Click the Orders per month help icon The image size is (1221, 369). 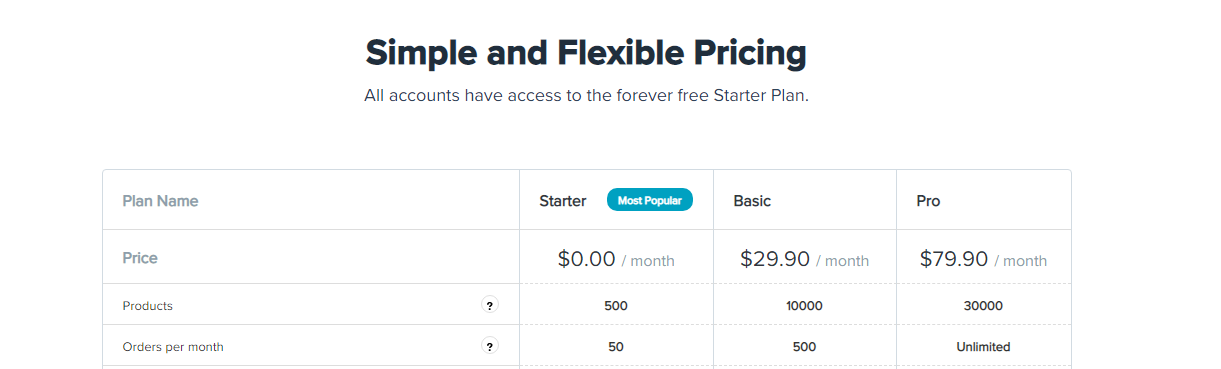tap(490, 347)
